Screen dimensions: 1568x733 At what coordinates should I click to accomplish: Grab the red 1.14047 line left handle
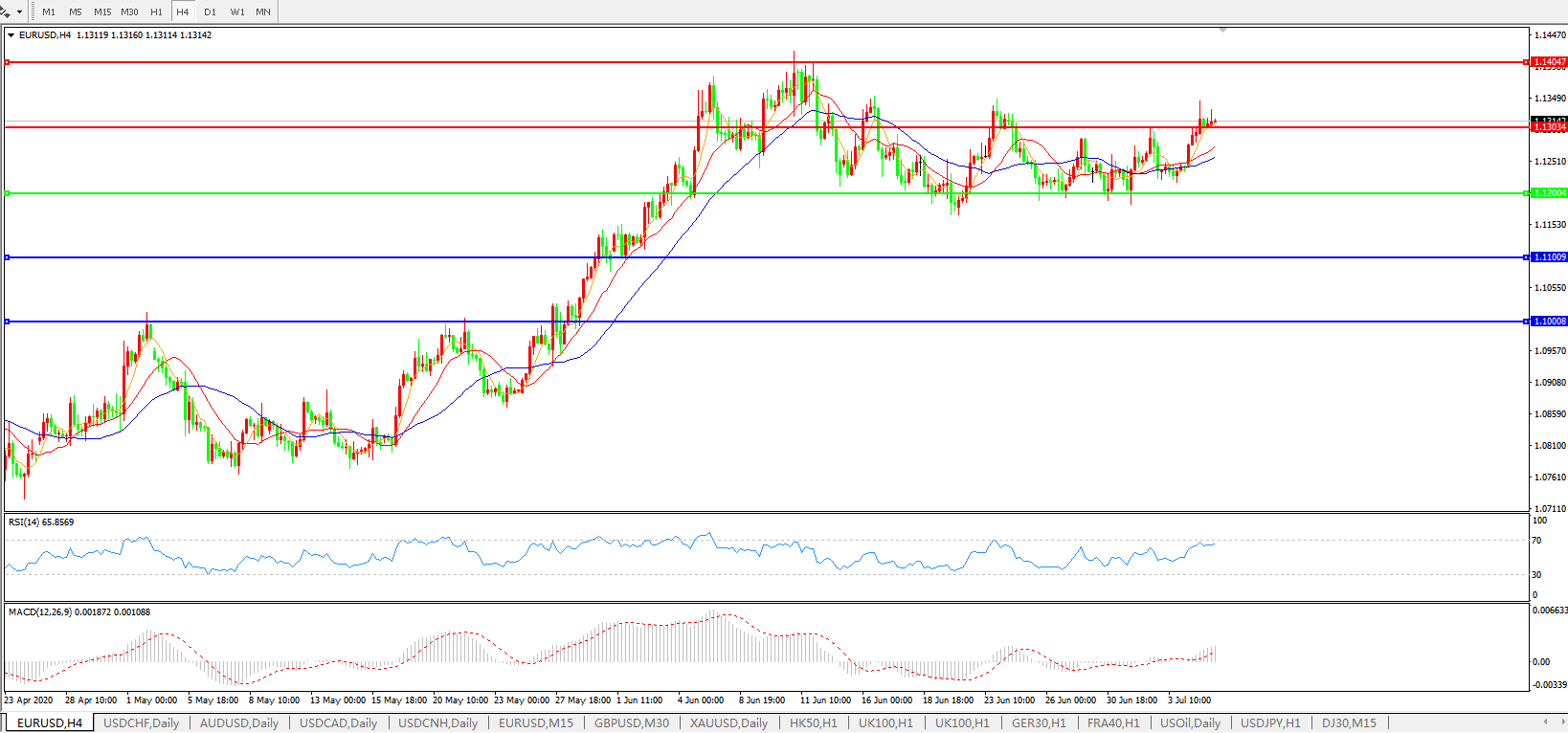click(x=7, y=62)
